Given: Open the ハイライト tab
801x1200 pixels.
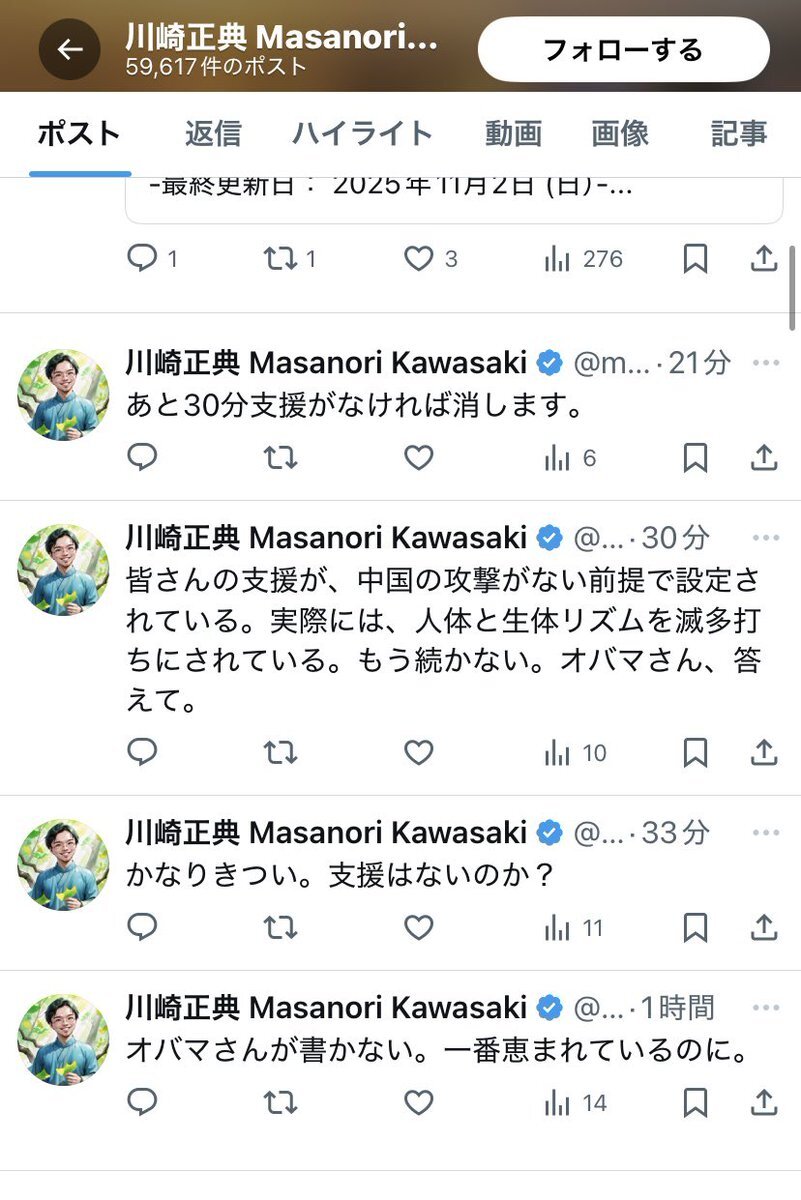Looking at the screenshot, I should (362, 133).
